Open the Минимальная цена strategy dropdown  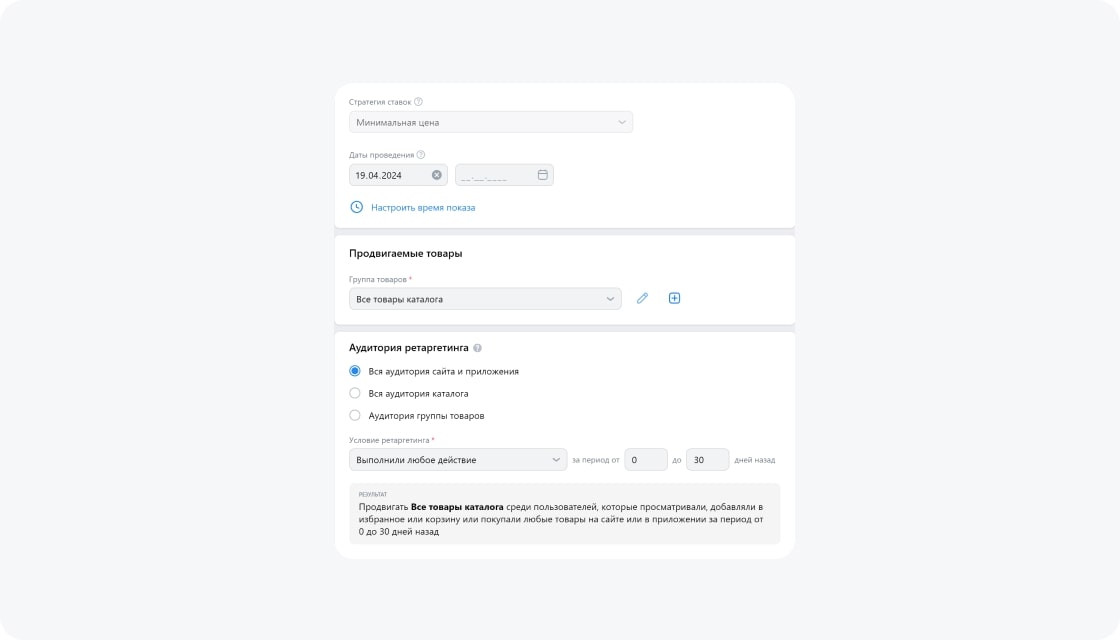tap(491, 122)
